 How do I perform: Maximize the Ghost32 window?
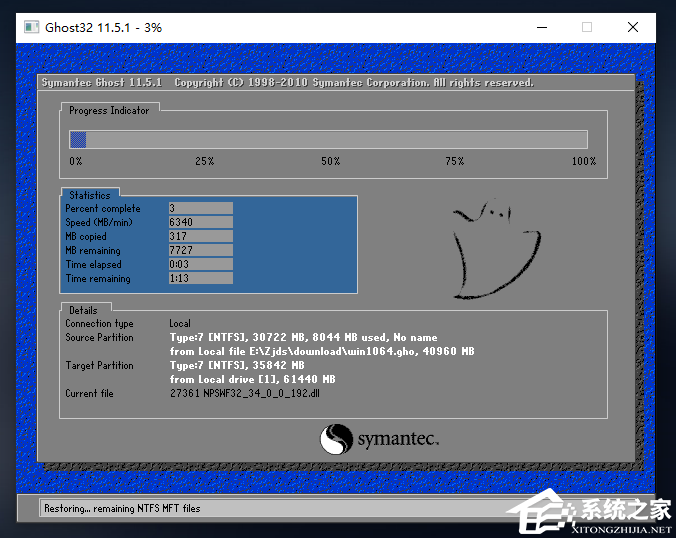tap(587, 27)
